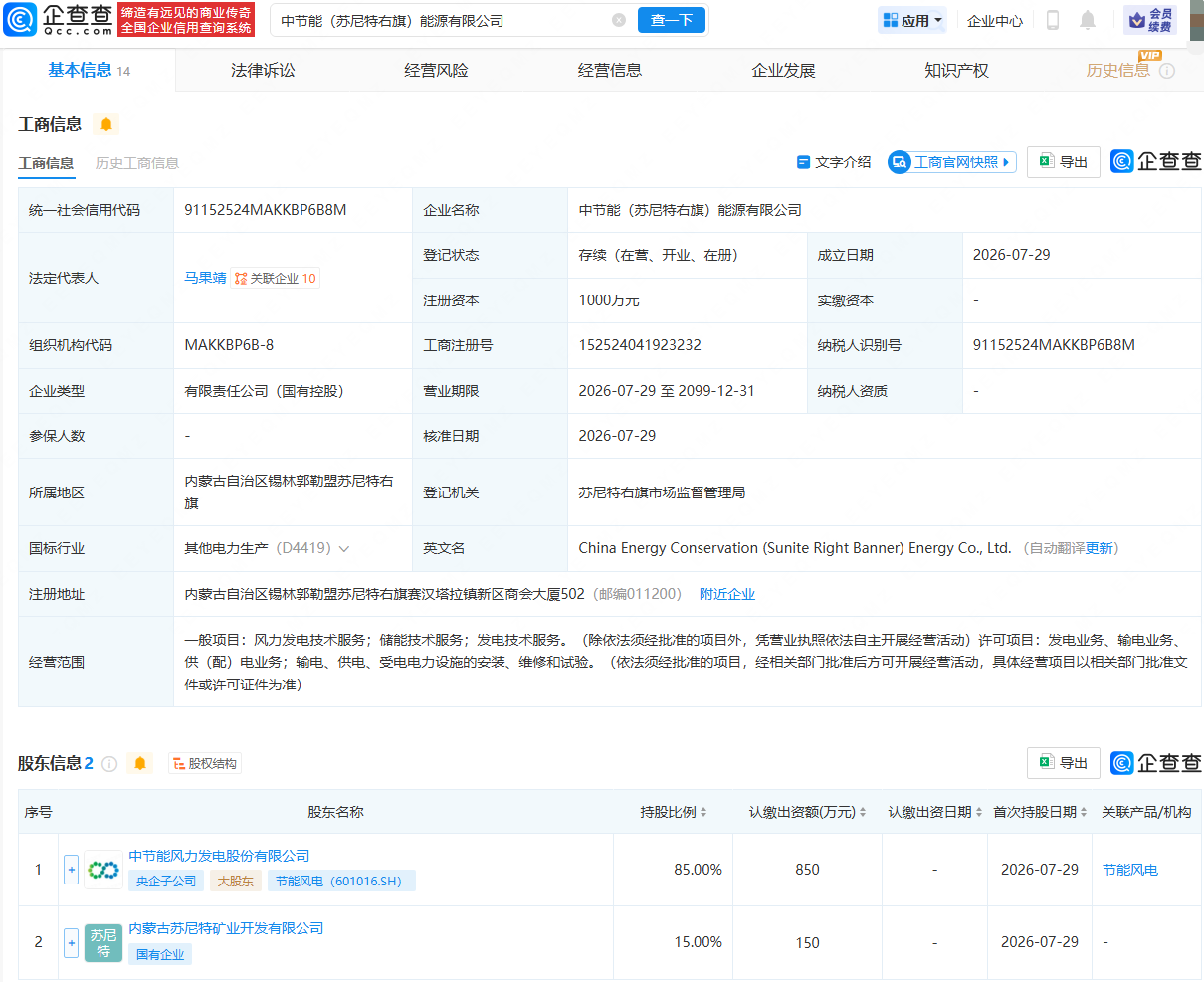Viewport: 1204px width, 982px height.
Task: Open notifications bell in top header
Action: click(x=1088, y=20)
